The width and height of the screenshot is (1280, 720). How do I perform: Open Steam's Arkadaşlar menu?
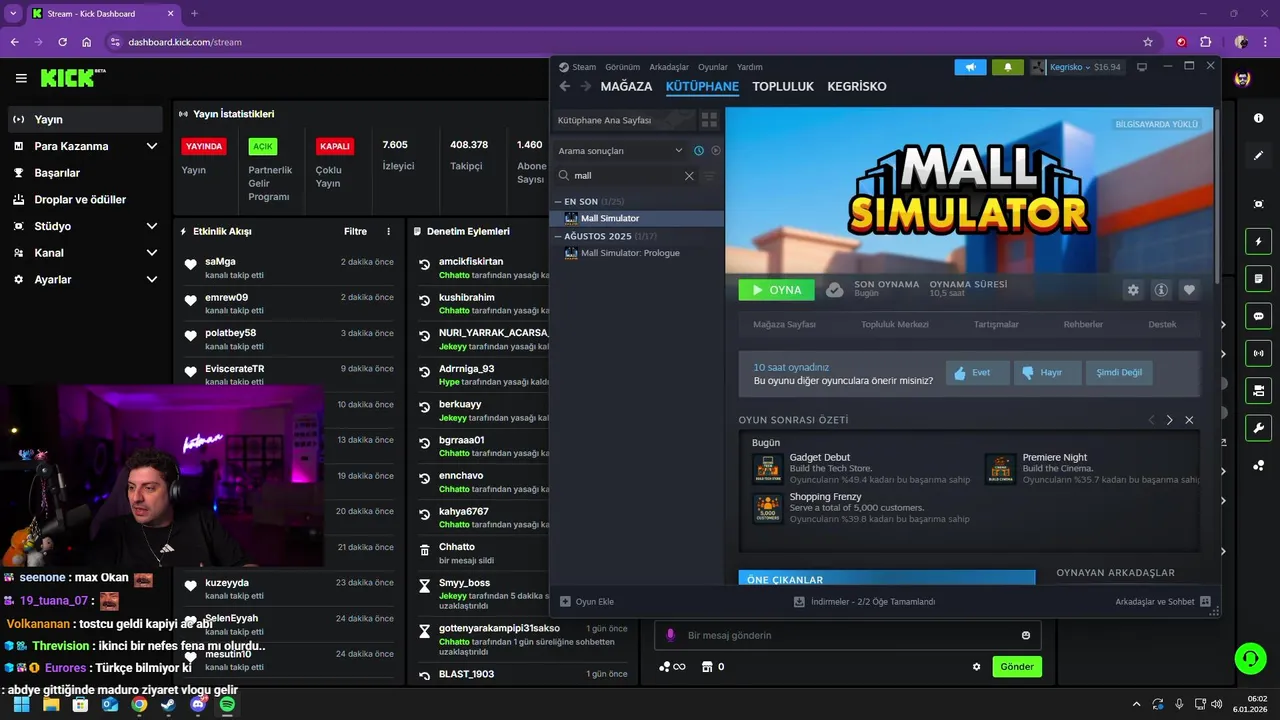click(669, 67)
